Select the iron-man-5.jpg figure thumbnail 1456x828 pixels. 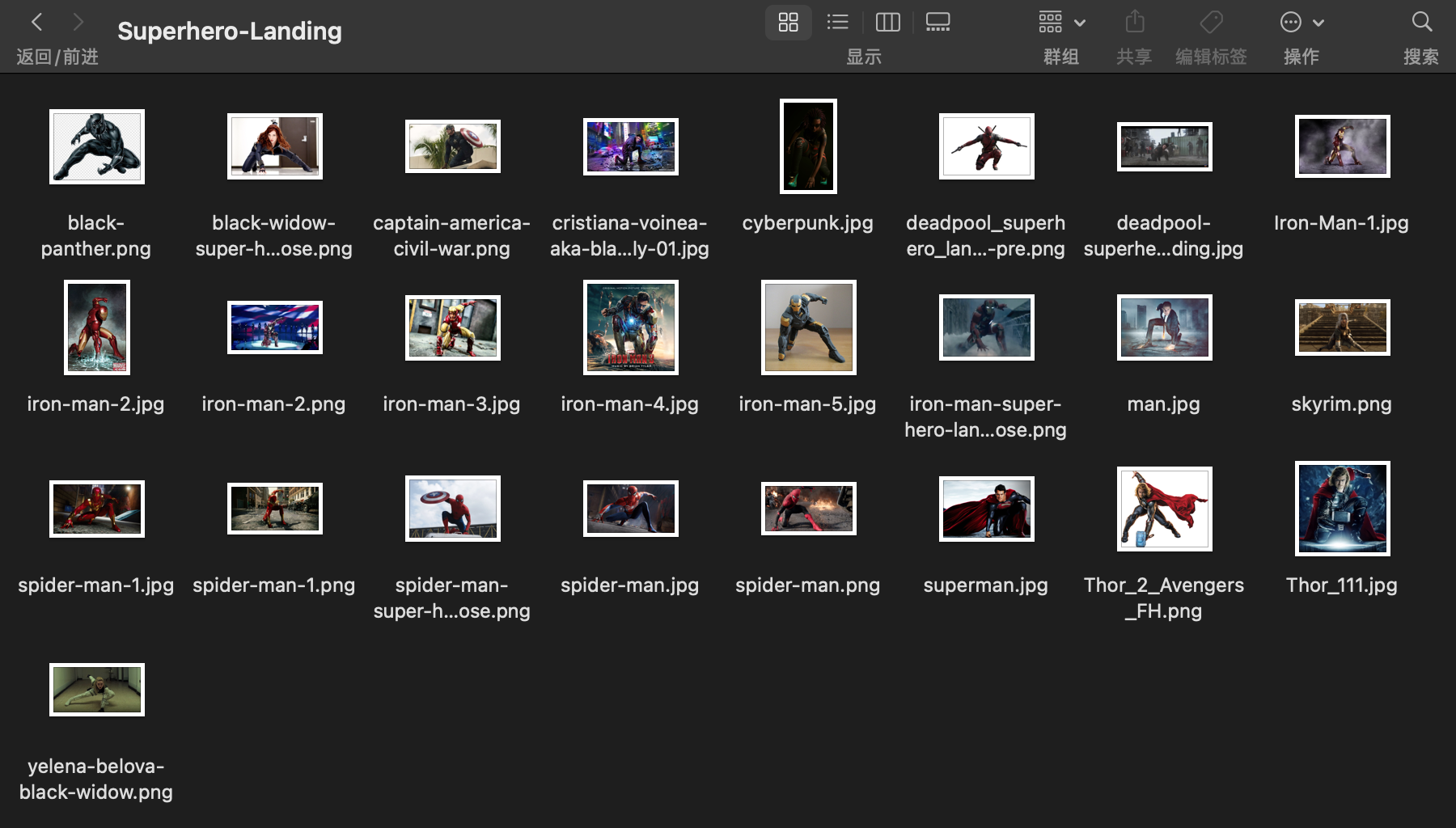808,327
